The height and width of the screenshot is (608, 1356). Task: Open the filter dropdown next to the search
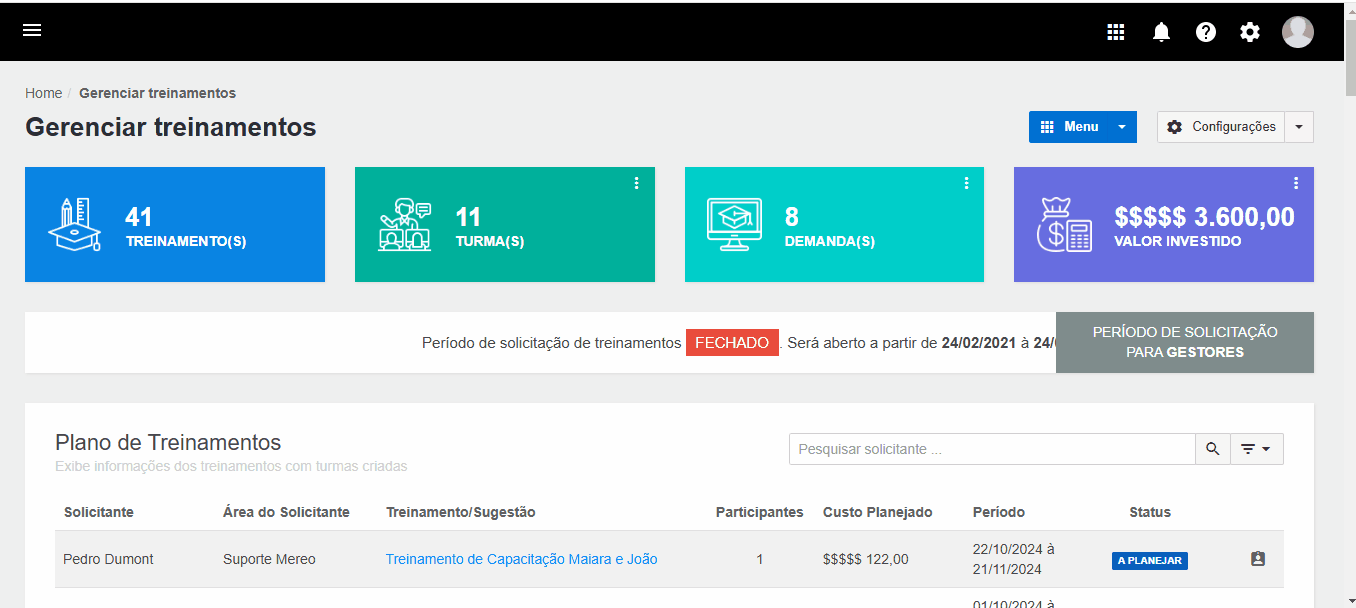pos(1256,448)
